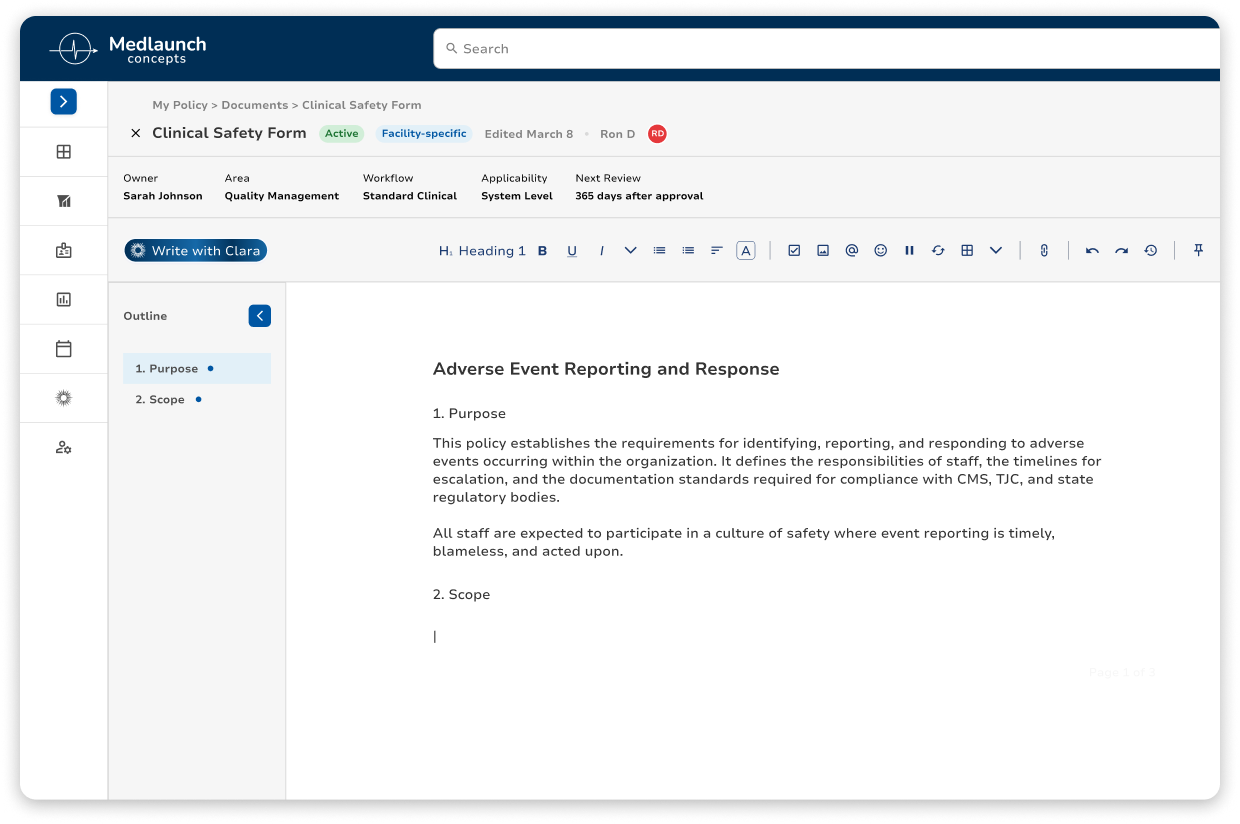Click into the Search field
This screenshot has width=1240, height=824.
[826, 48]
